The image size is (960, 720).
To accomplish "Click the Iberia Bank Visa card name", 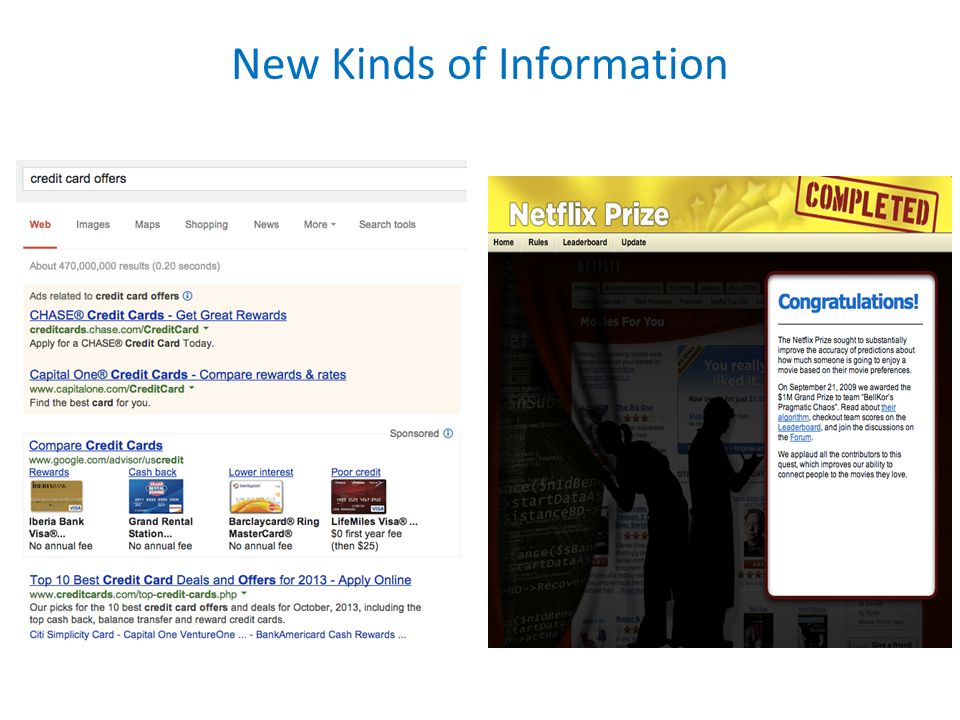I will coord(56,527).
